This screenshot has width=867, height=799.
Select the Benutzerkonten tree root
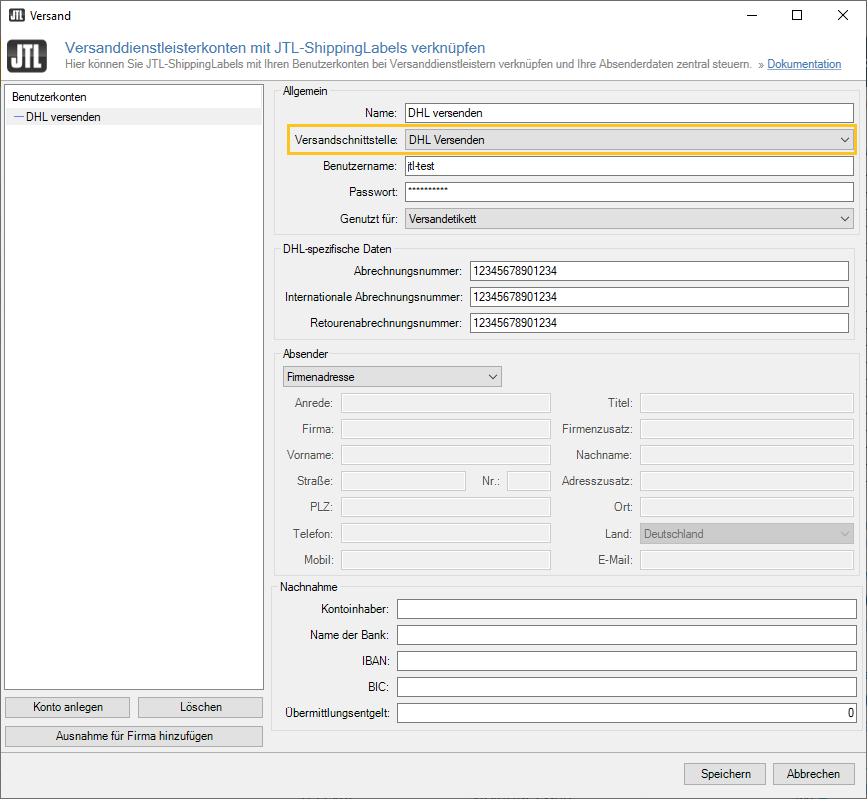coord(49,97)
